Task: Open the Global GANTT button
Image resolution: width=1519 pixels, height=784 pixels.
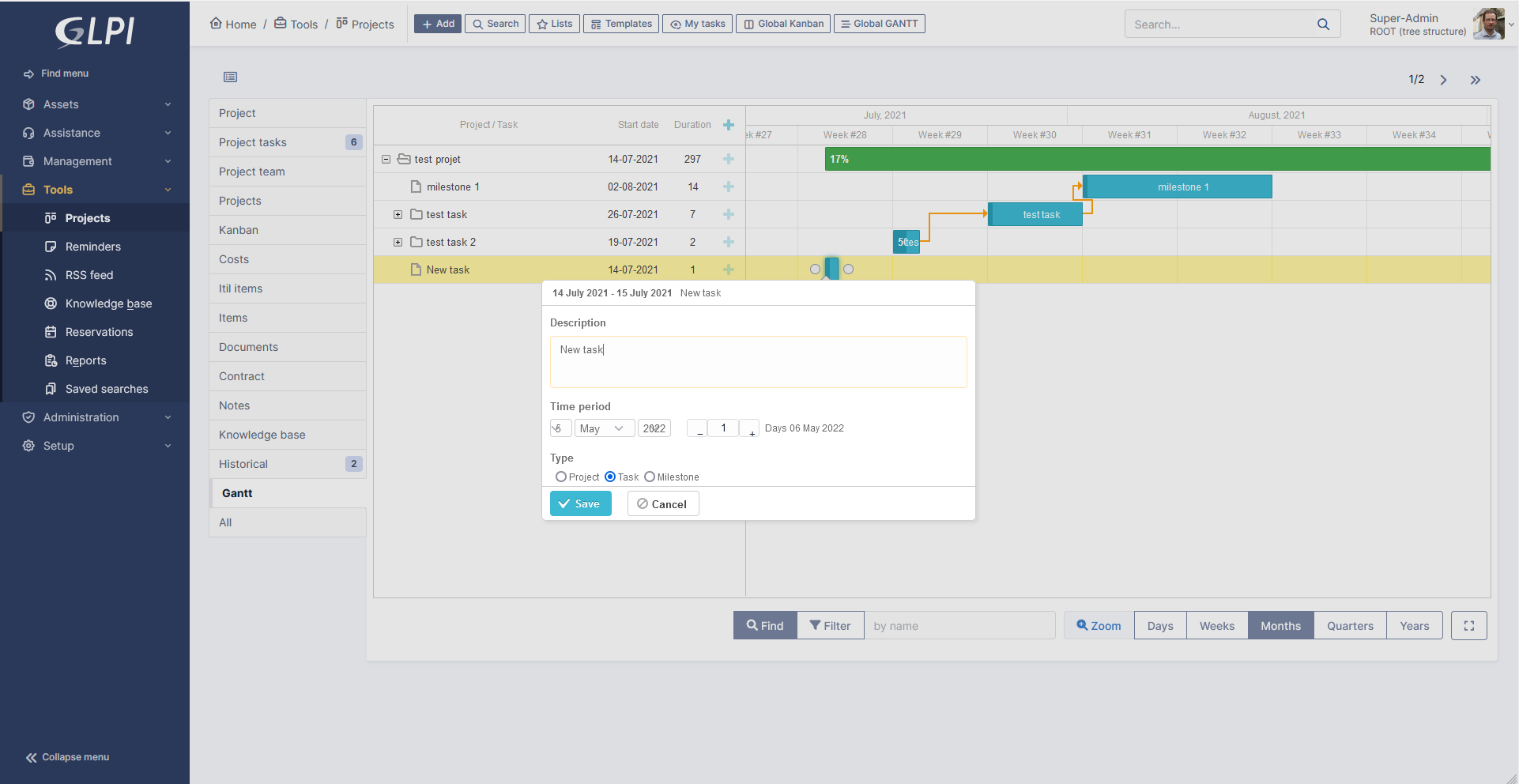Action: coord(879,24)
